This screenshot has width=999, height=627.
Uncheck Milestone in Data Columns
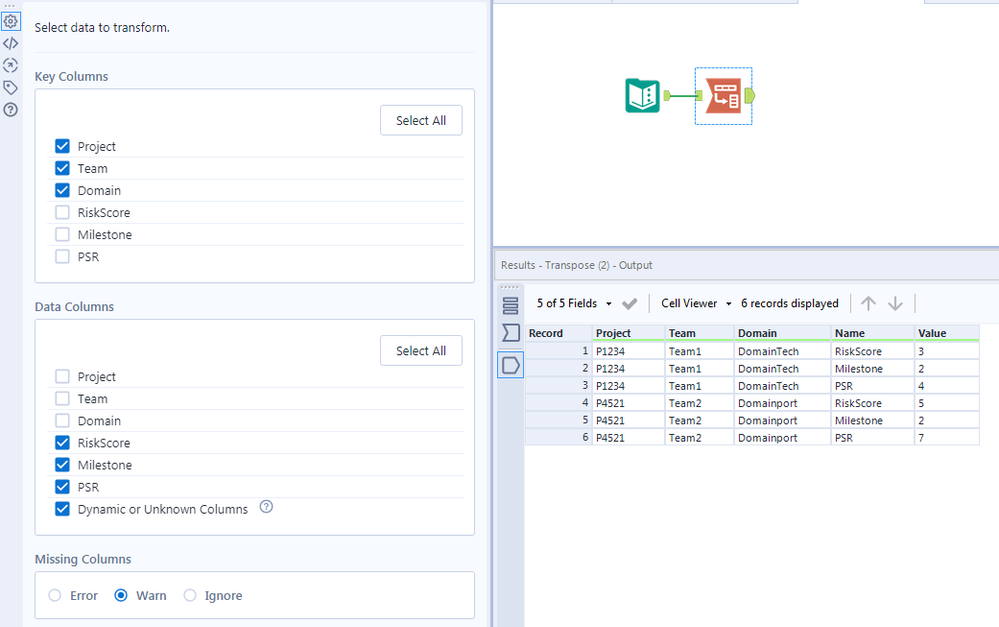click(x=62, y=465)
